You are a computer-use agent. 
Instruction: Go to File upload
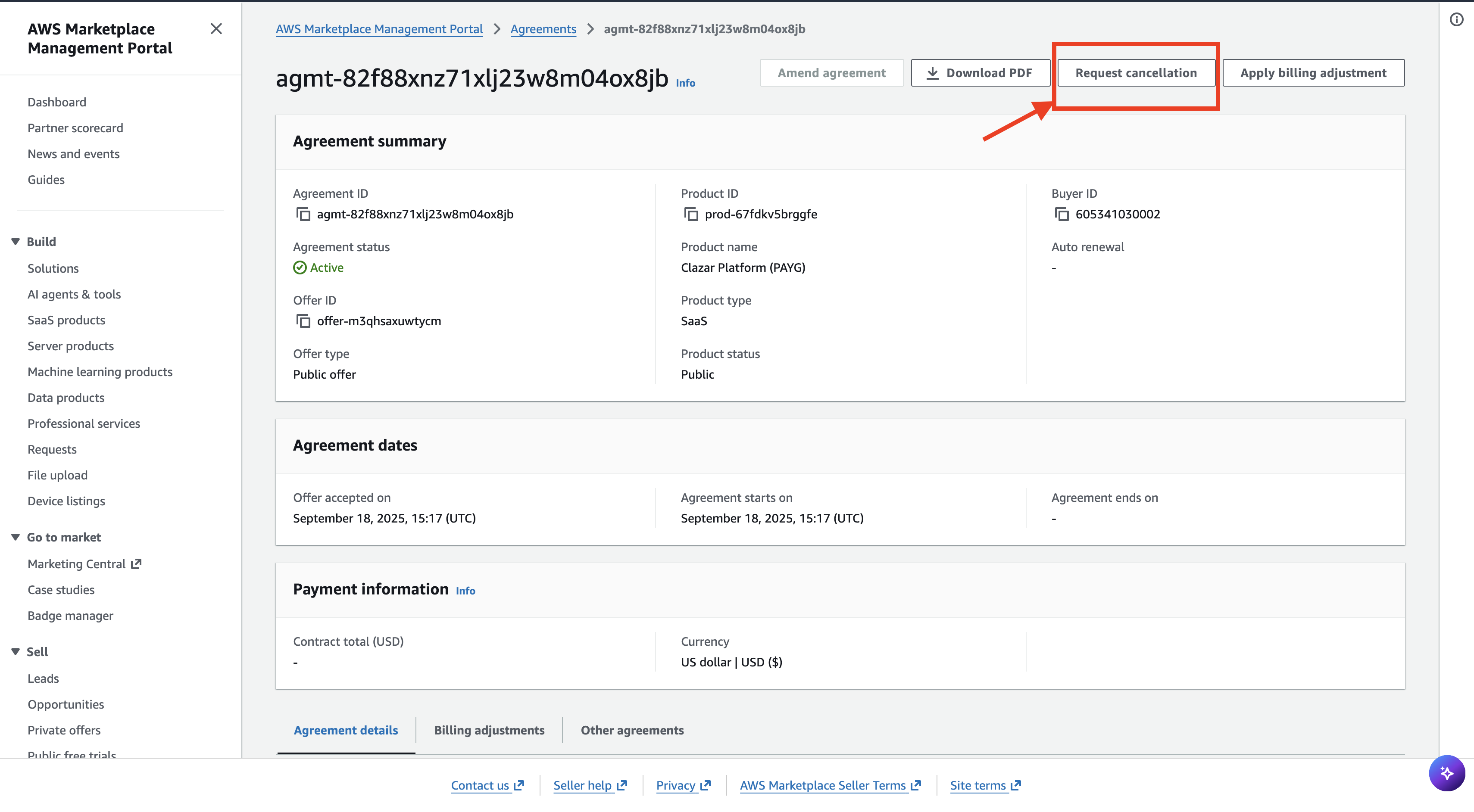click(x=57, y=475)
